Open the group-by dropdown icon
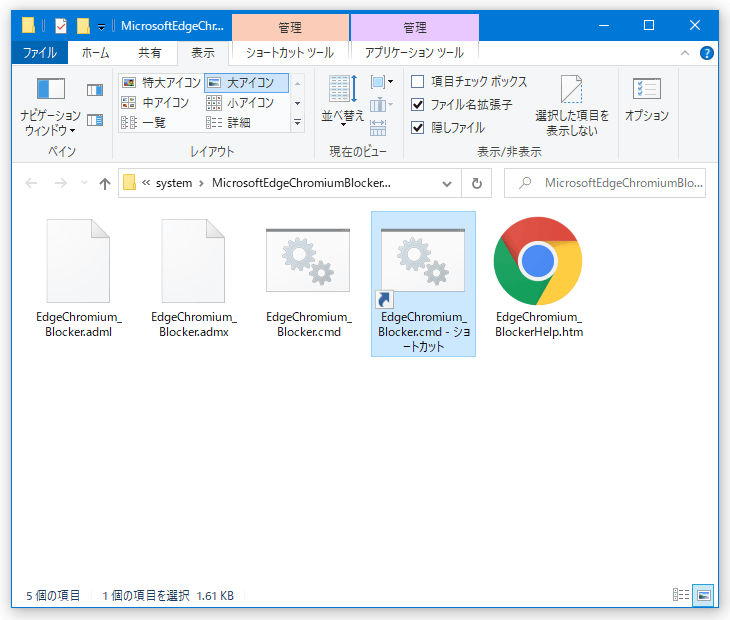The width and height of the screenshot is (730, 620). pos(382,82)
